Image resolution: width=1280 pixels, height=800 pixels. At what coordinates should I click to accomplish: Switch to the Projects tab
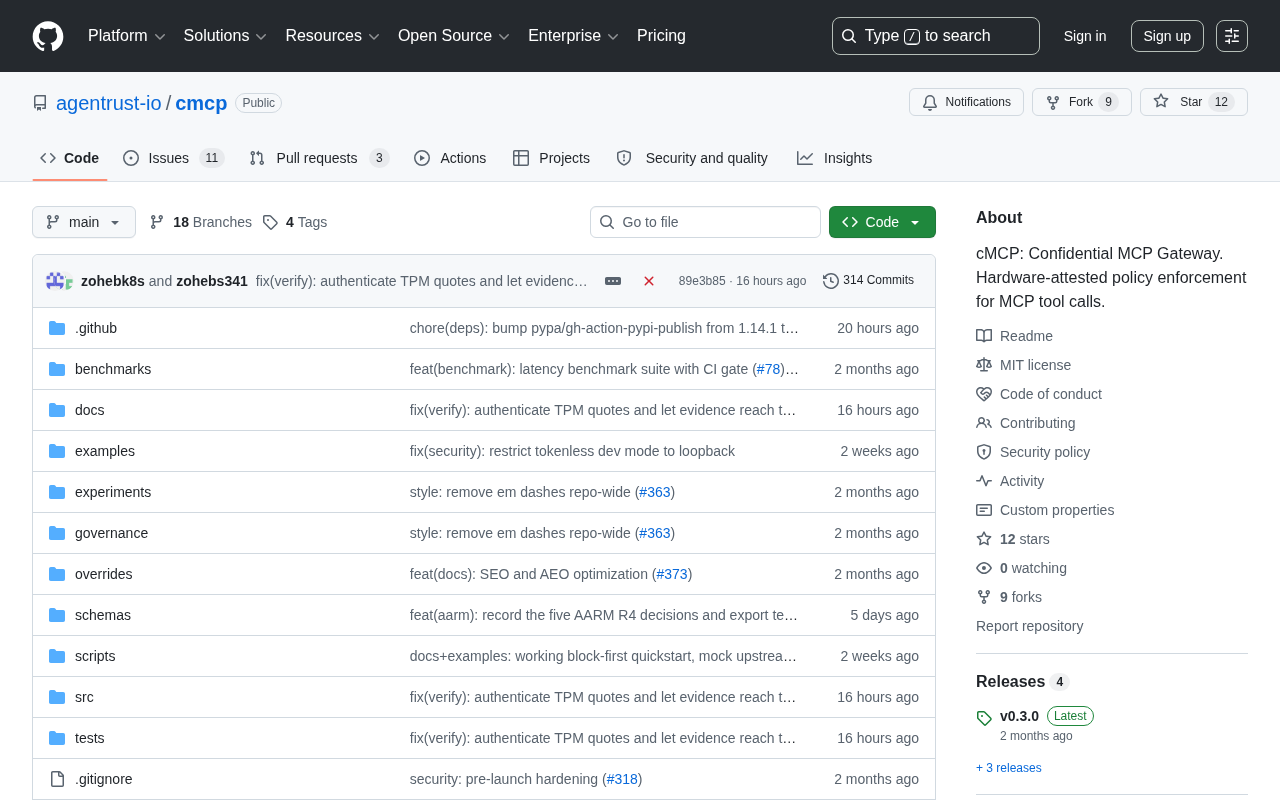pos(551,158)
